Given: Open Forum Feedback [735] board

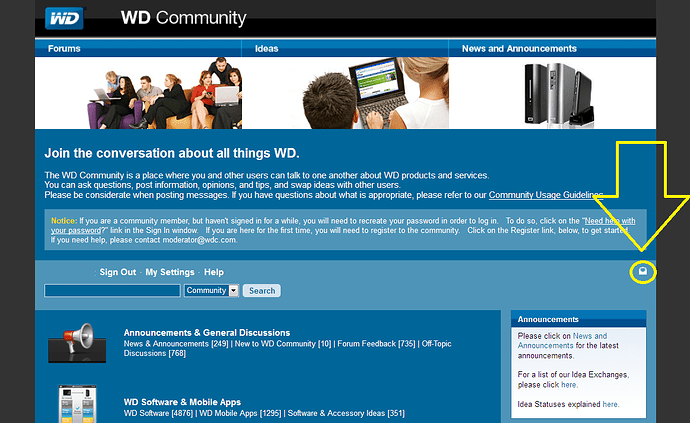Looking at the screenshot, I should 376,344.
